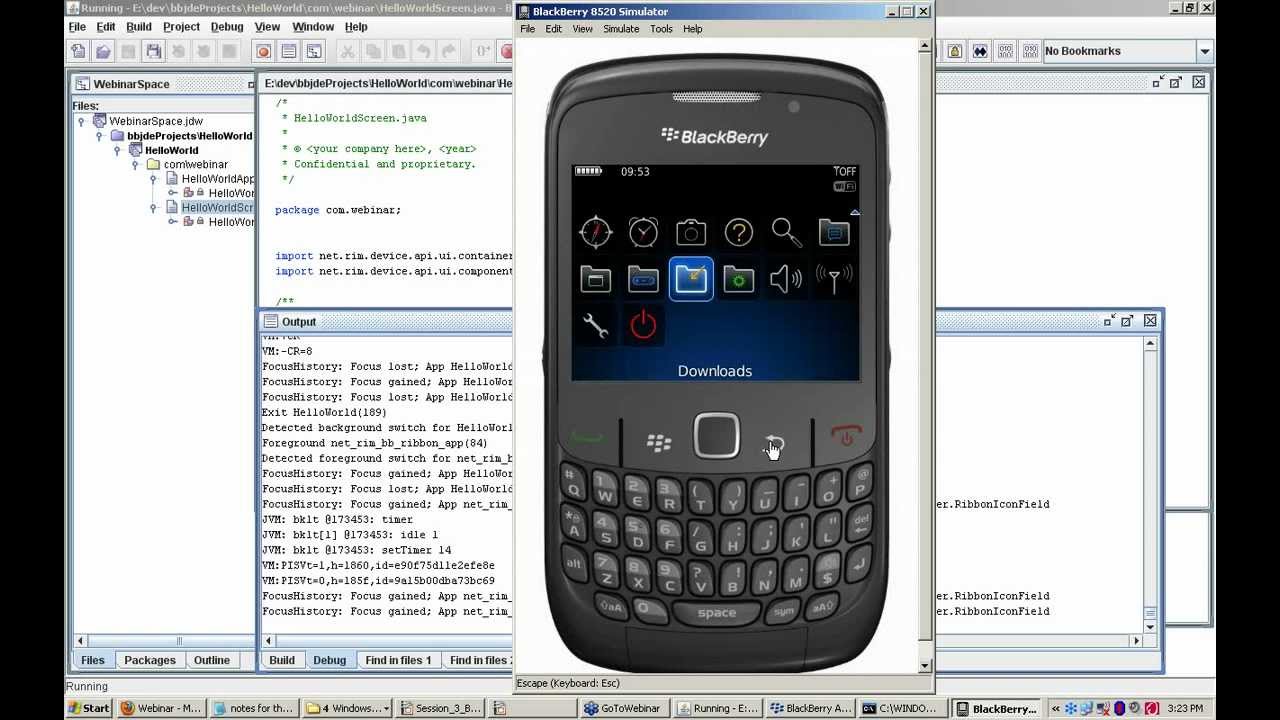This screenshot has width=1280, height=720.
Task: Select the highlighted HelloWorldScr file in tree
Action: tap(218, 207)
